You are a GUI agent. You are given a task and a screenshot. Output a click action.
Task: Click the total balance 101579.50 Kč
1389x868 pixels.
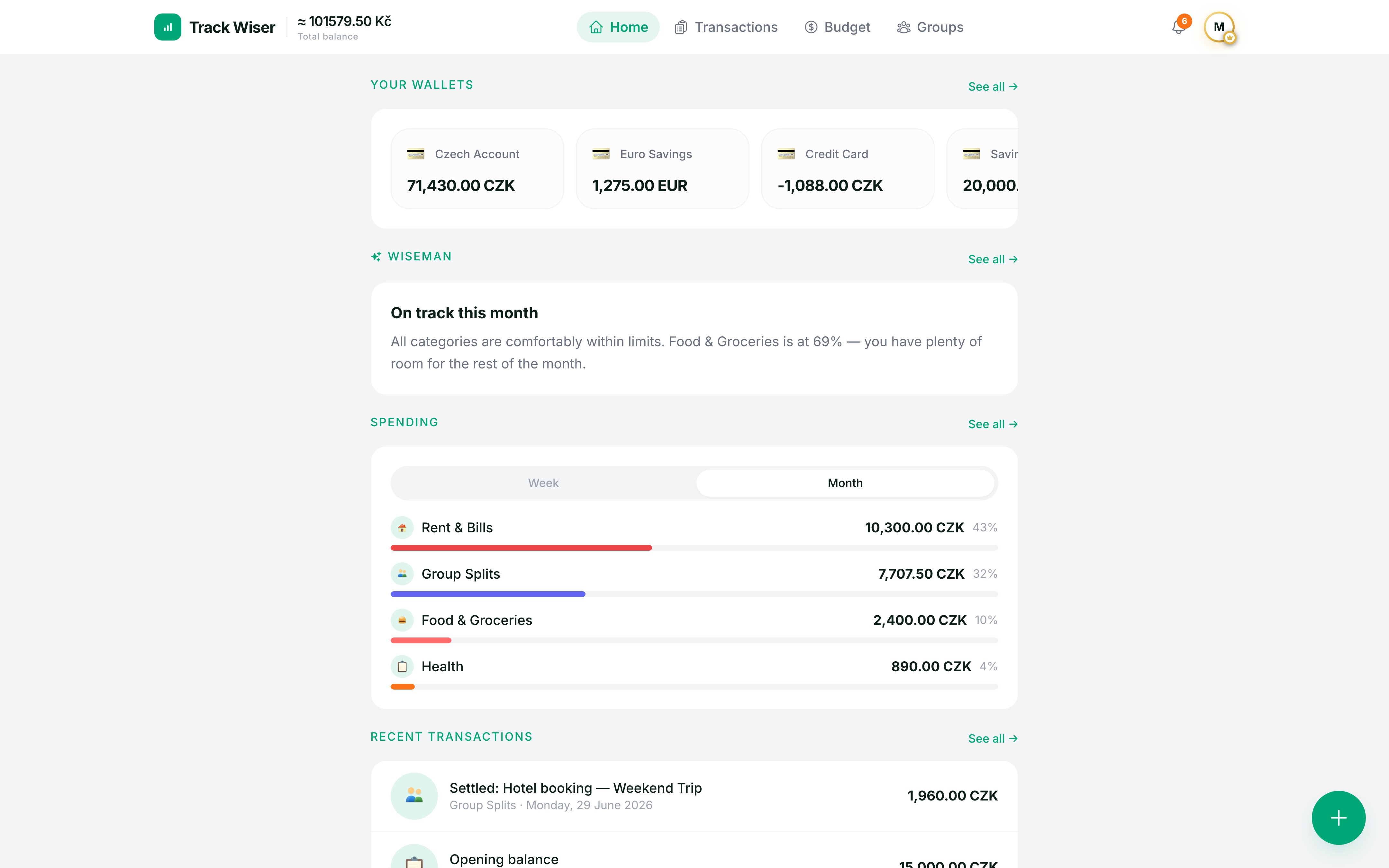(x=344, y=21)
